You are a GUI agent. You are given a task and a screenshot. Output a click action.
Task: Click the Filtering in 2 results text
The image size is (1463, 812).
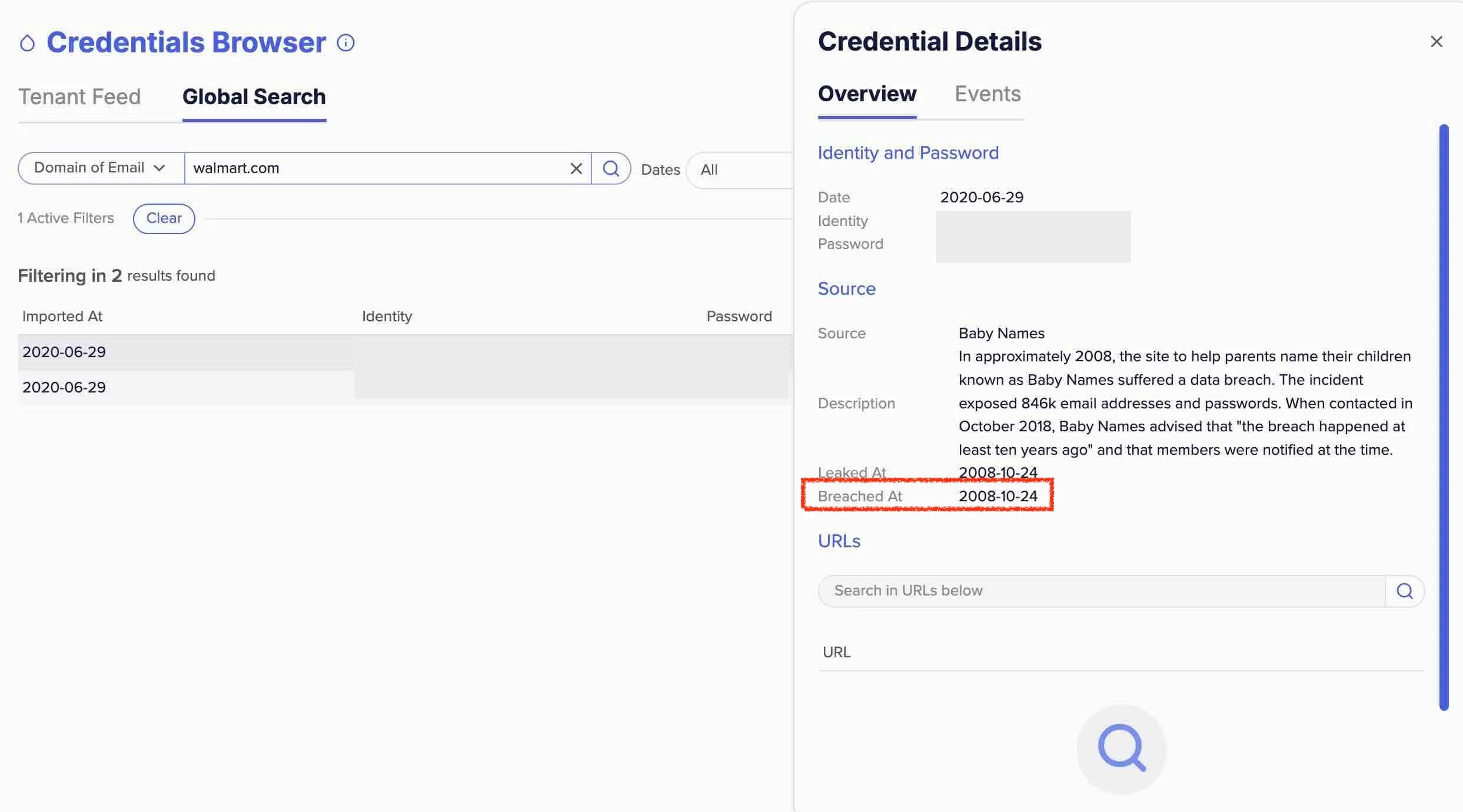[117, 276]
